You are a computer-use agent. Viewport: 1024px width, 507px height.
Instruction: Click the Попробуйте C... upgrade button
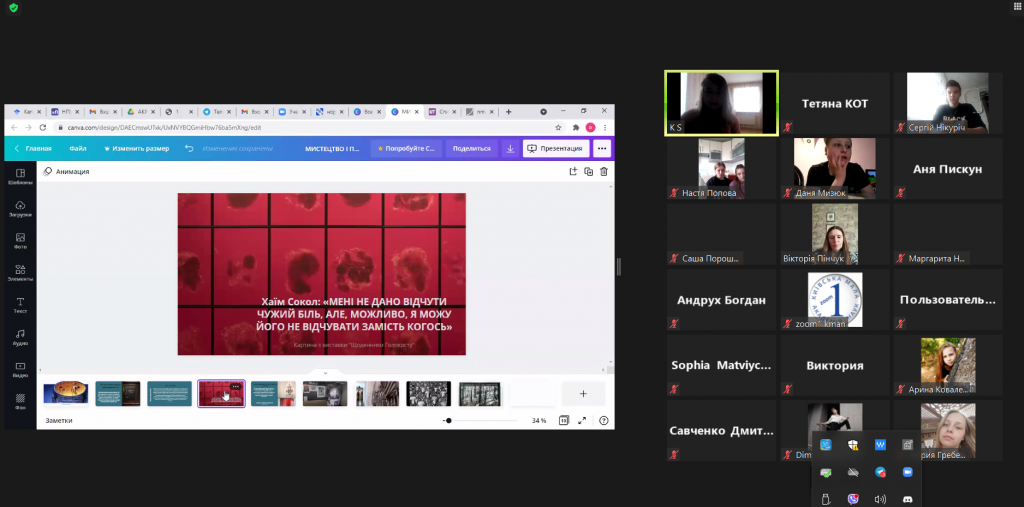[406, 148]
